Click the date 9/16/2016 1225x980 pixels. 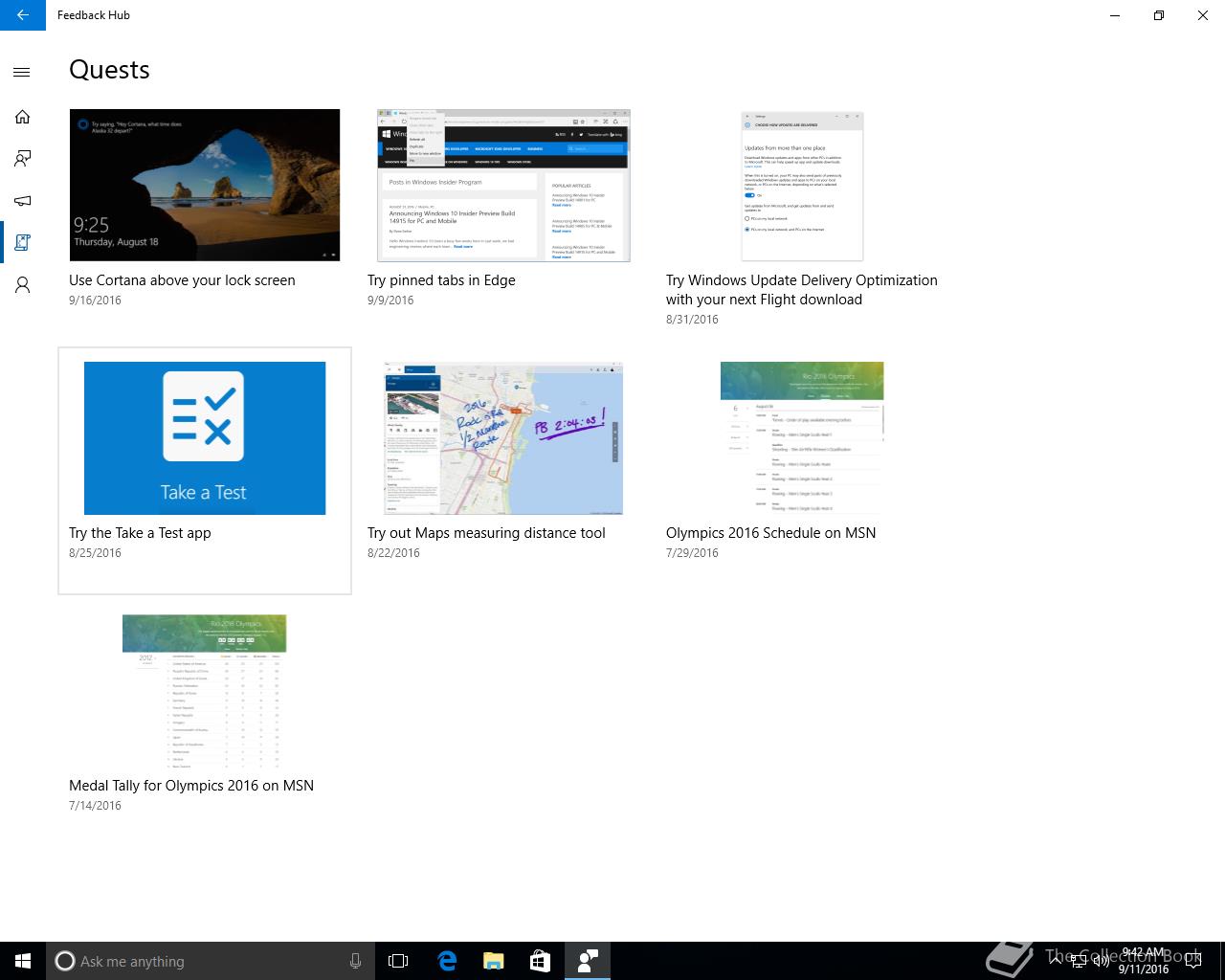click(95, 301)
